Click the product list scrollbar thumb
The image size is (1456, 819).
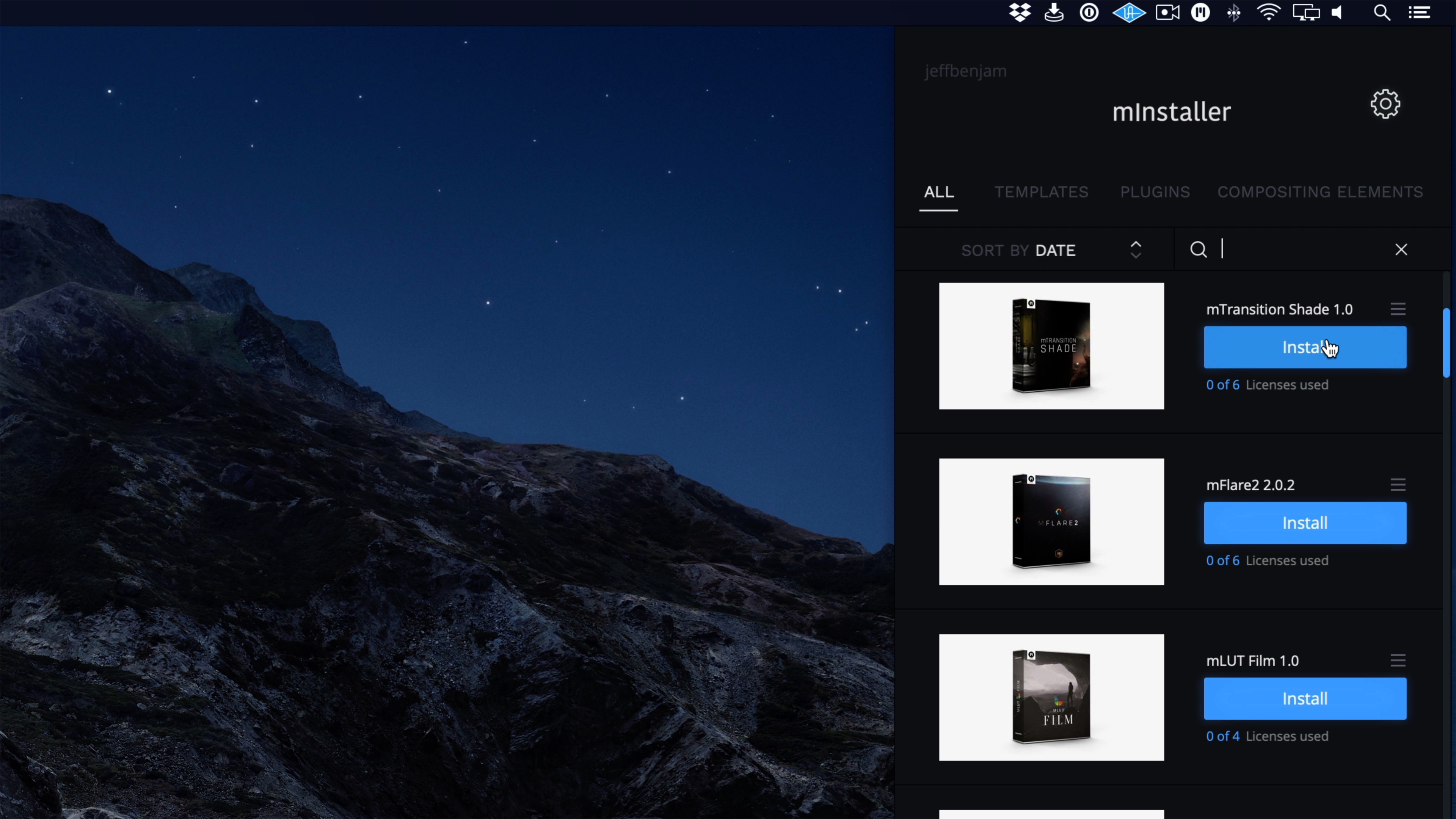(1446, 342)
